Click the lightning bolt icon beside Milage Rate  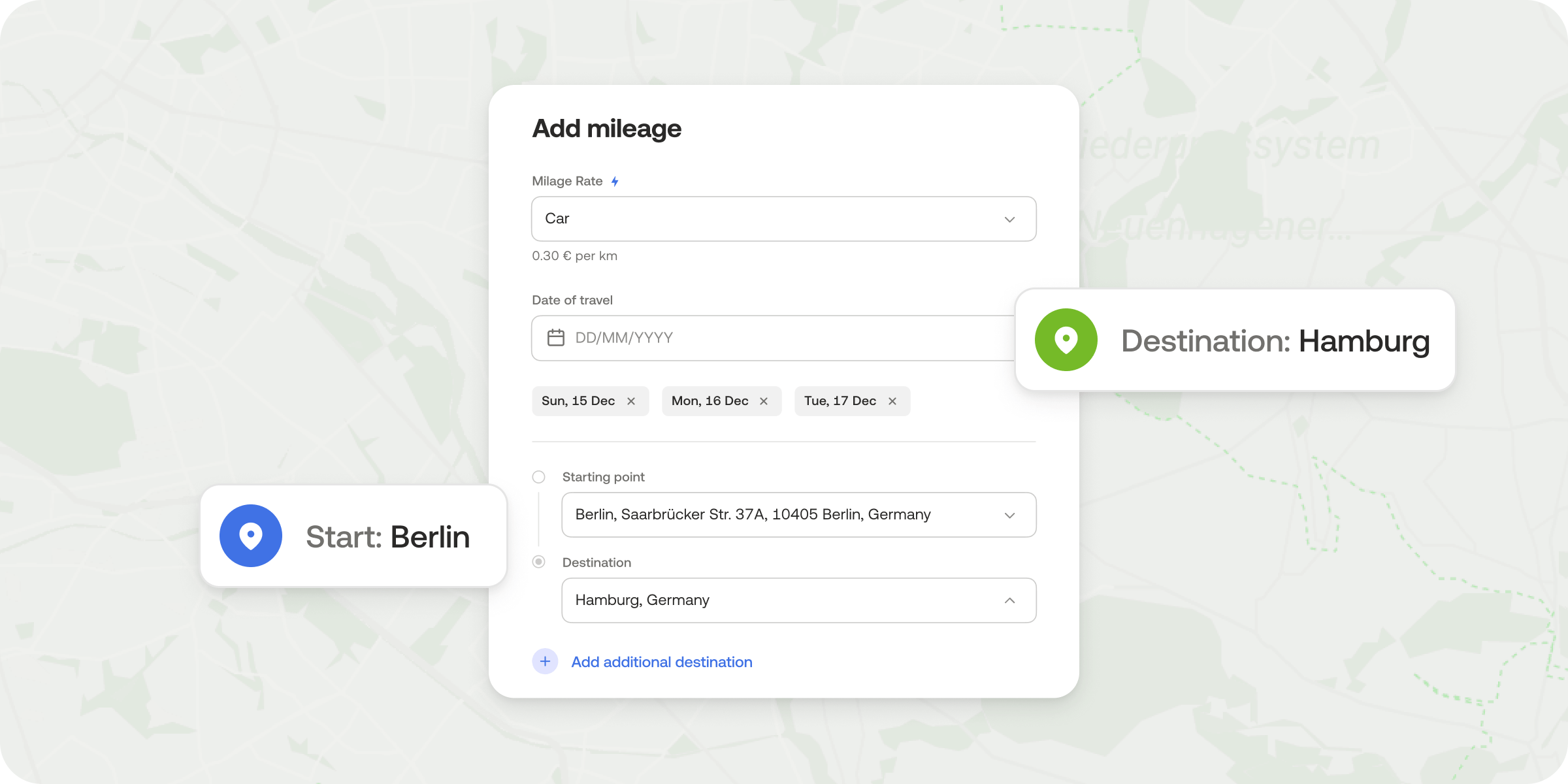click(615, 182)
